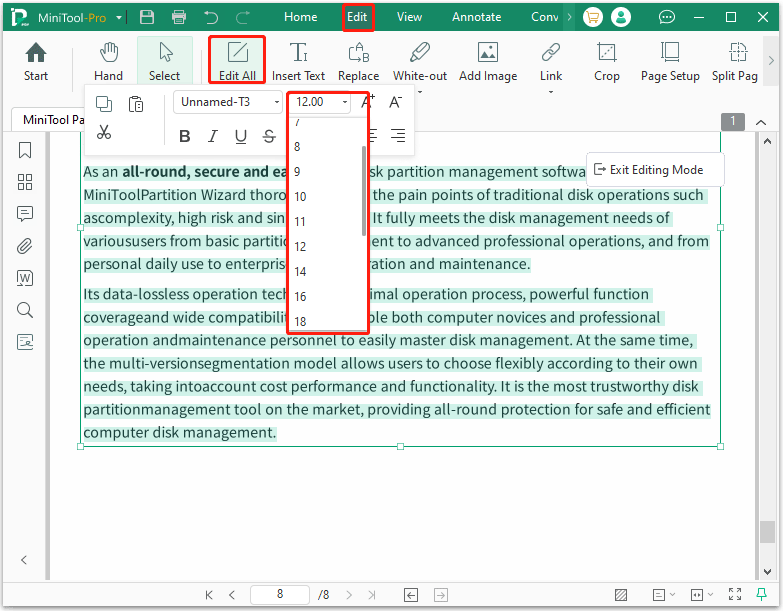Open the Word sidebar icon
783x611 pixels.
click(x=25, y=278)
